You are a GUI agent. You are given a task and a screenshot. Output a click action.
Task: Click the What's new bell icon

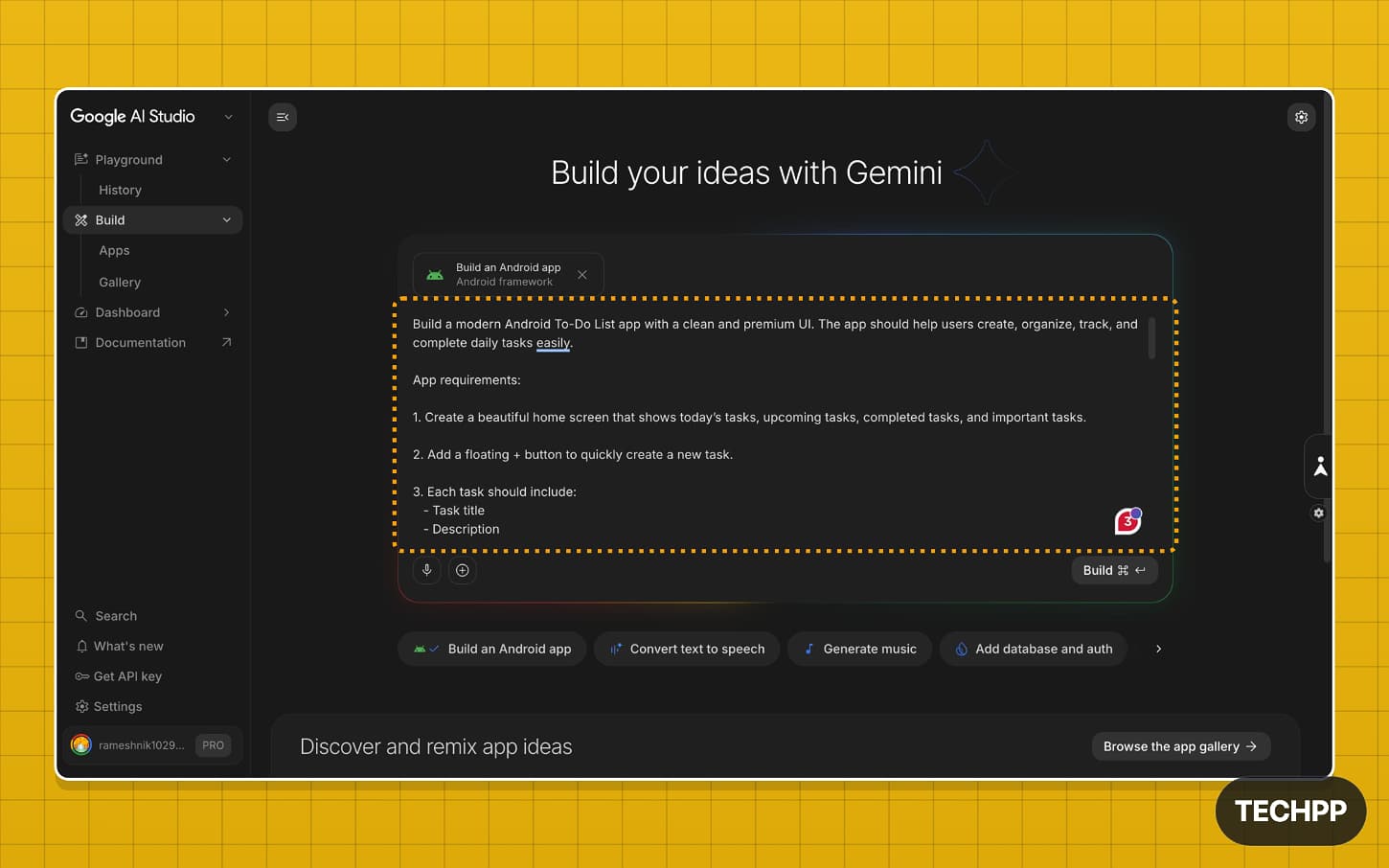tap(81, 647)
